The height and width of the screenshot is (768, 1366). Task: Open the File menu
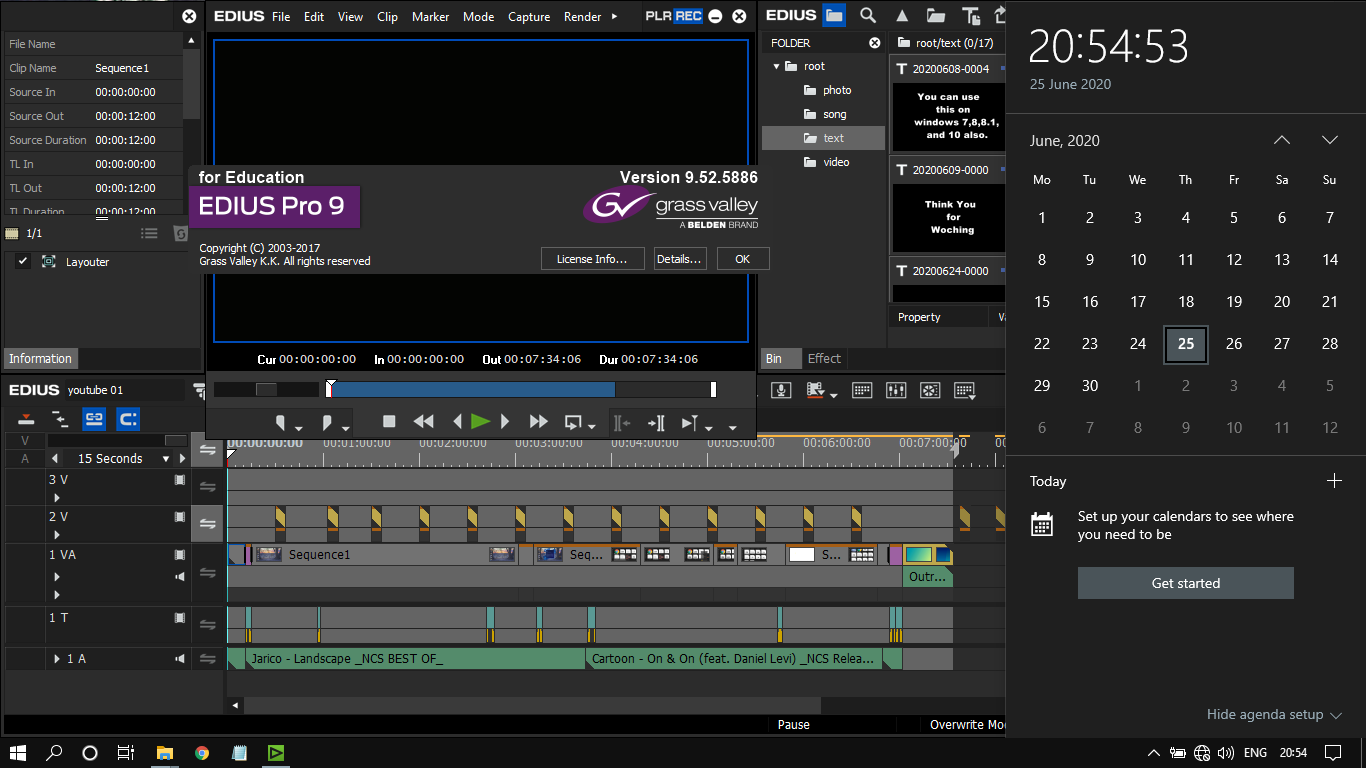pos(281,17)
